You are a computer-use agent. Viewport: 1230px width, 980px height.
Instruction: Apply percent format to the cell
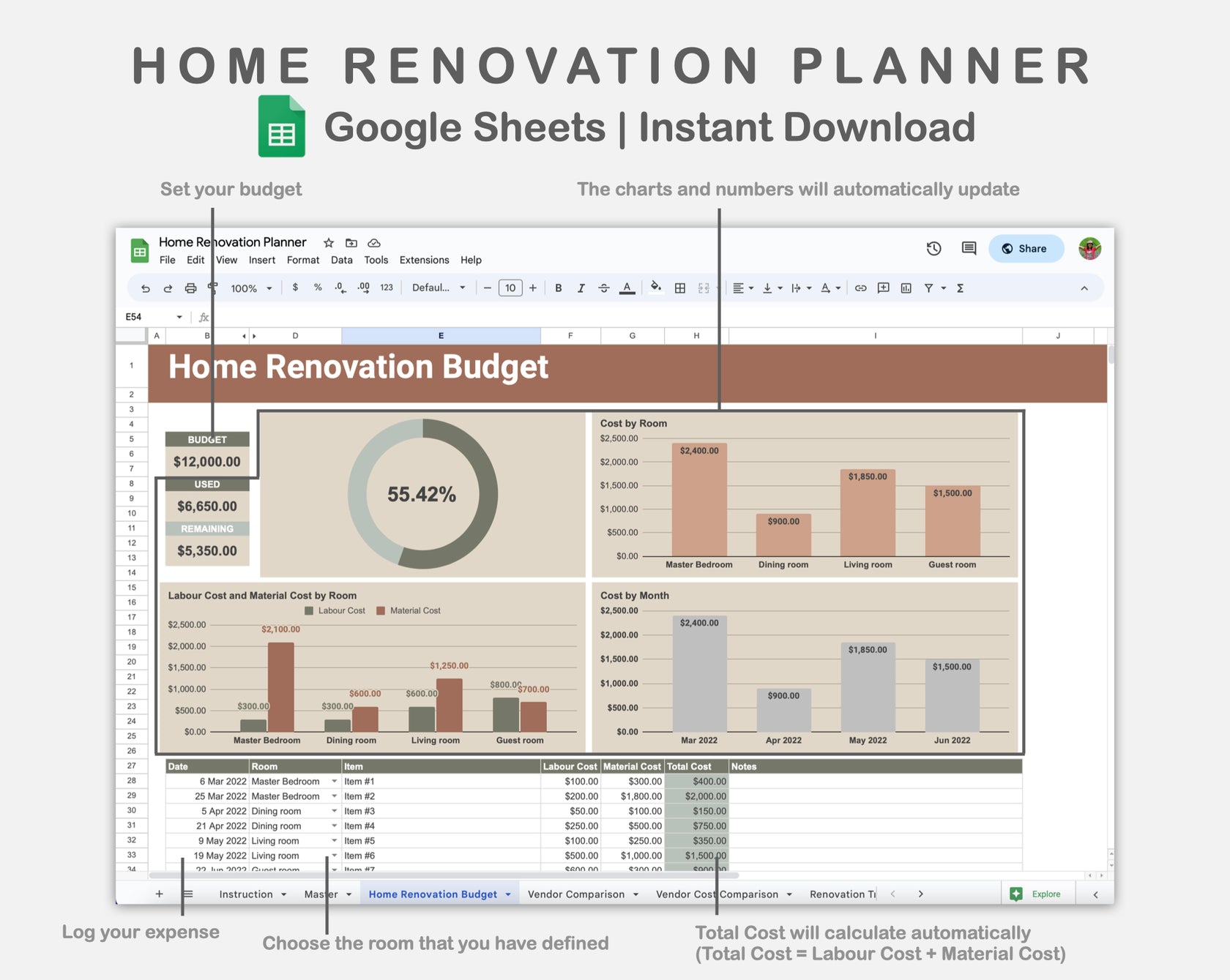[x=317, y=288]
